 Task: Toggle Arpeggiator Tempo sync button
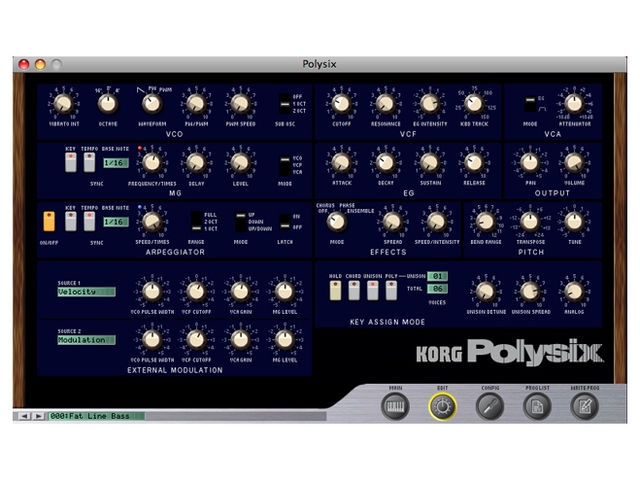[89, 221]
